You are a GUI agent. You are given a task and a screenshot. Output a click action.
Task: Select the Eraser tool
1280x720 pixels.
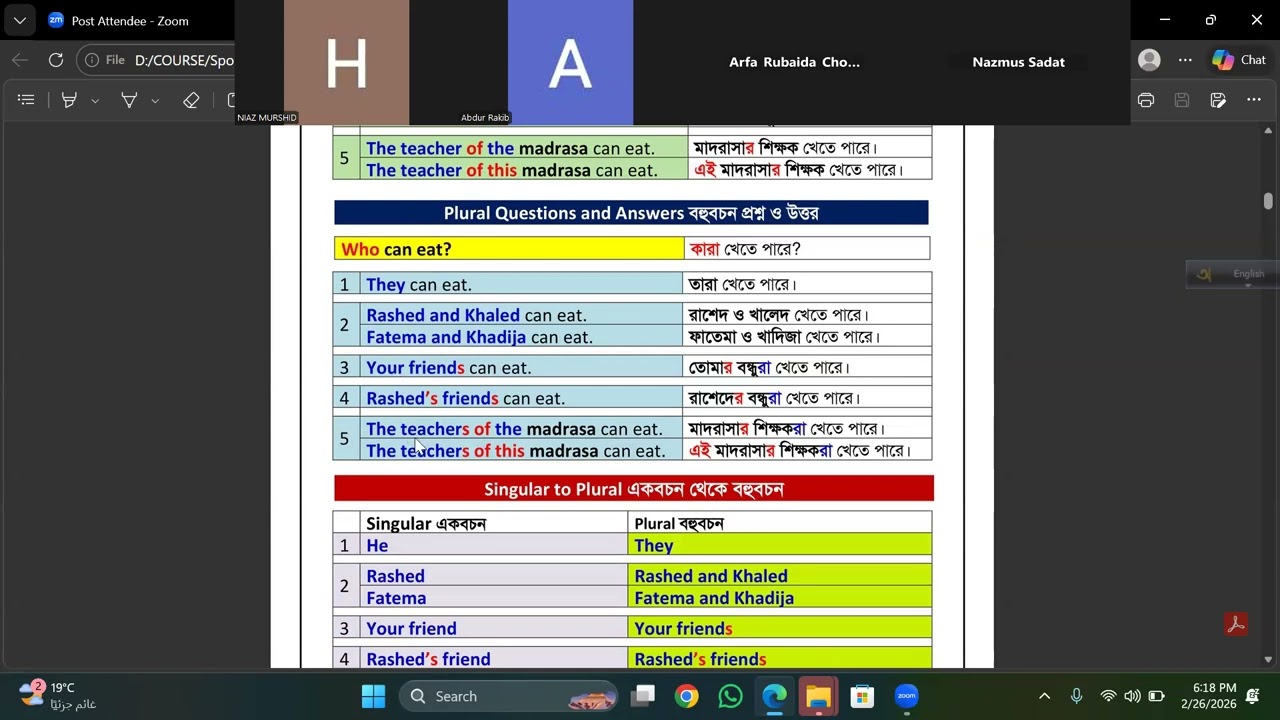point(191,100)
